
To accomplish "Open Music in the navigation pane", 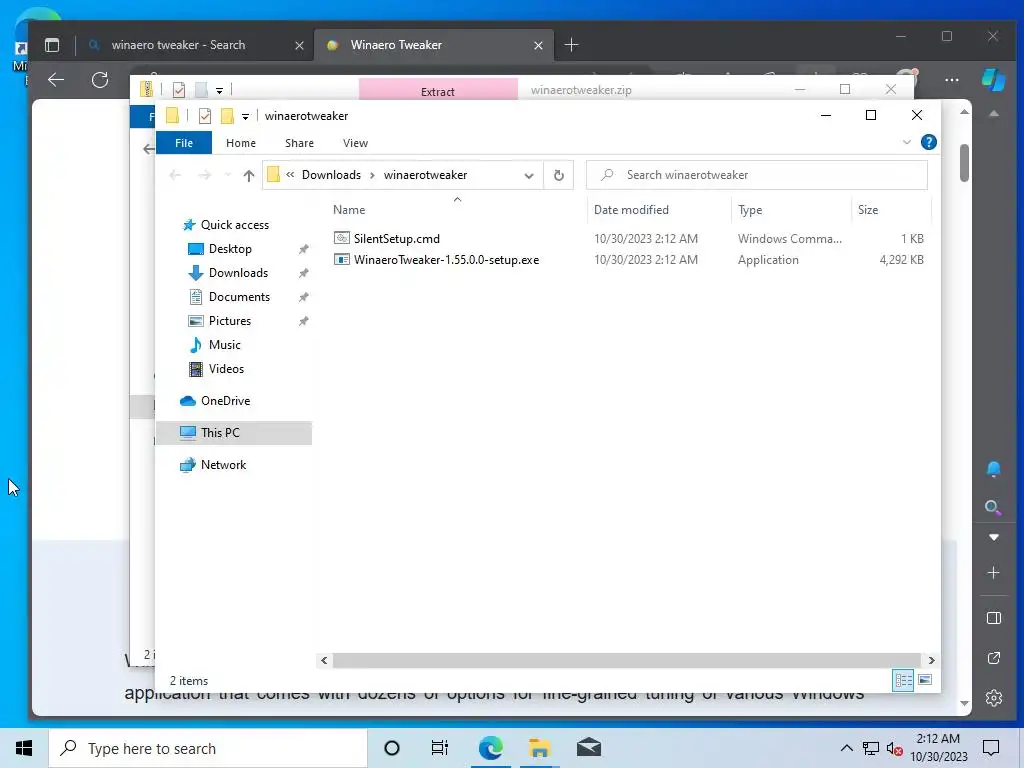I will pyautogui.click(x=224, y=345).
